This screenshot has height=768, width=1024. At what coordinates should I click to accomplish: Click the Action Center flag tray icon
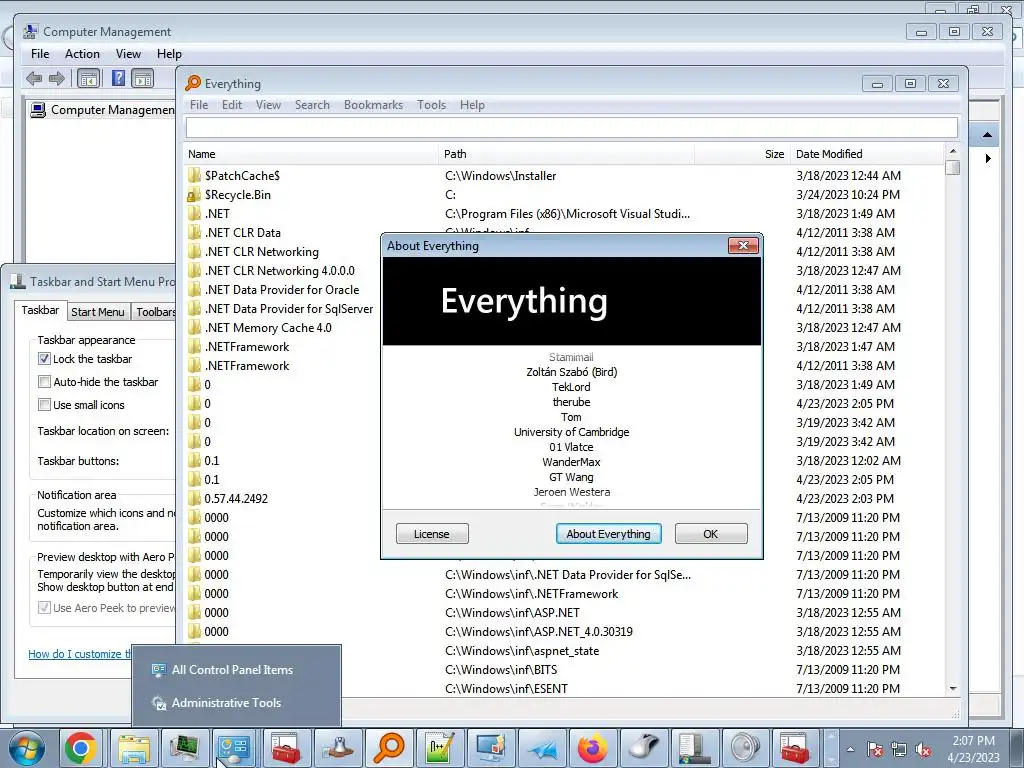875,750
